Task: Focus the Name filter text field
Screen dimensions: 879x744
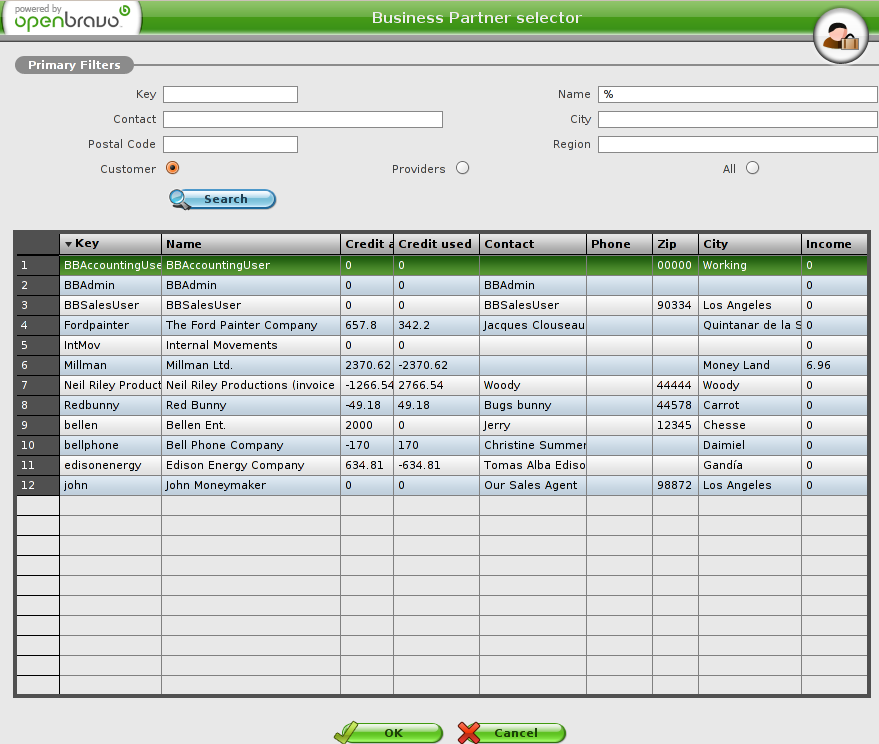Action: pos(737,95)
